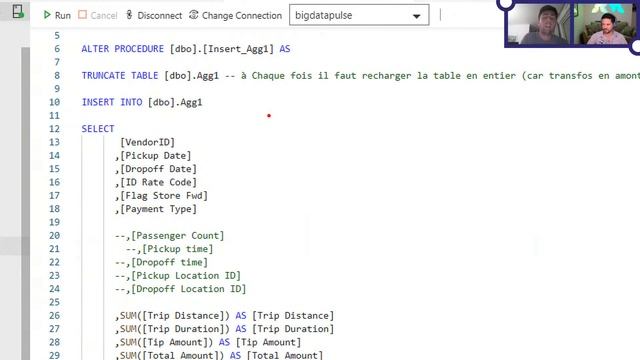Click commented [Dropoff time] line

161,262
